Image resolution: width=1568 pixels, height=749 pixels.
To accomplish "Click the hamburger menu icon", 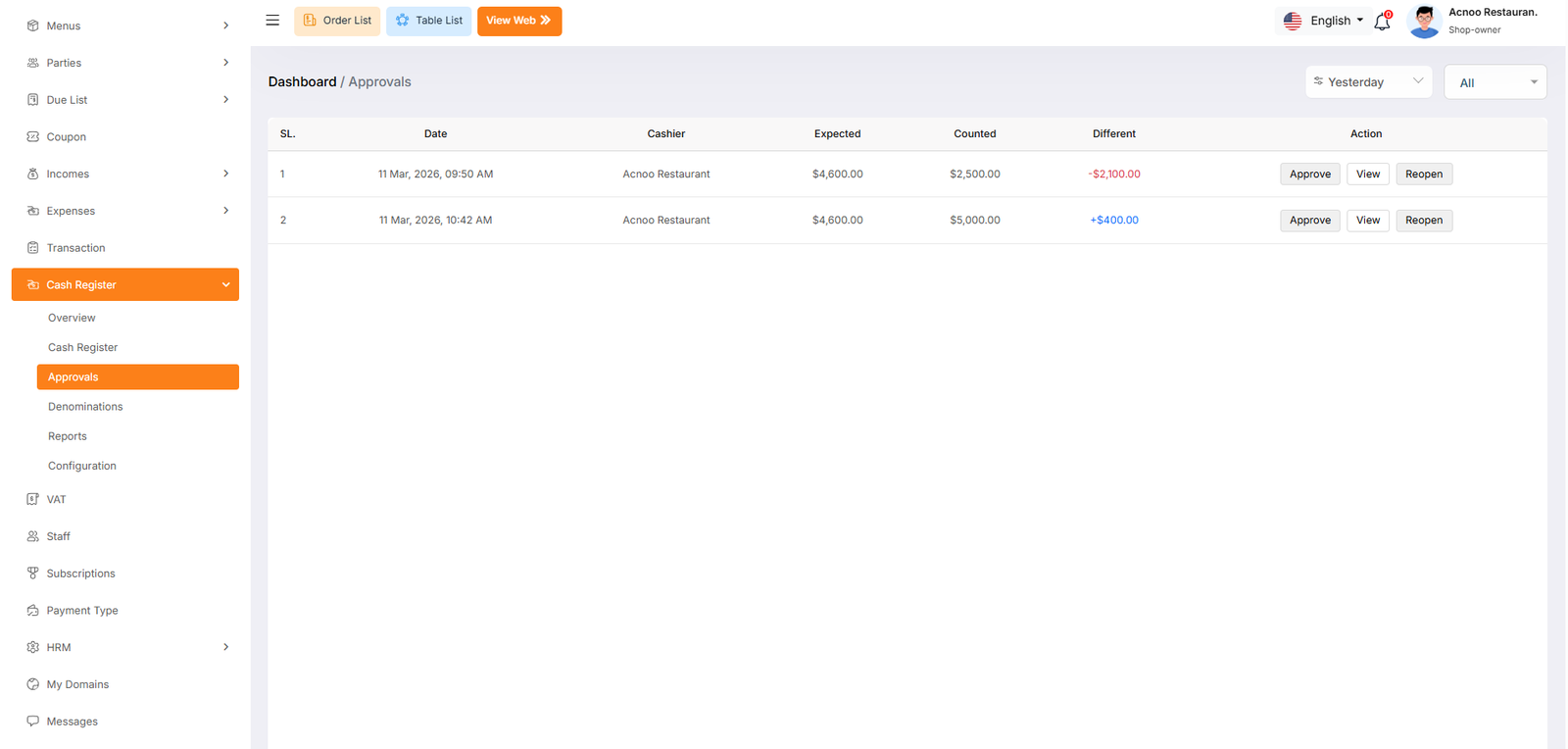I will pyautogui.click(x=272, y=21).
